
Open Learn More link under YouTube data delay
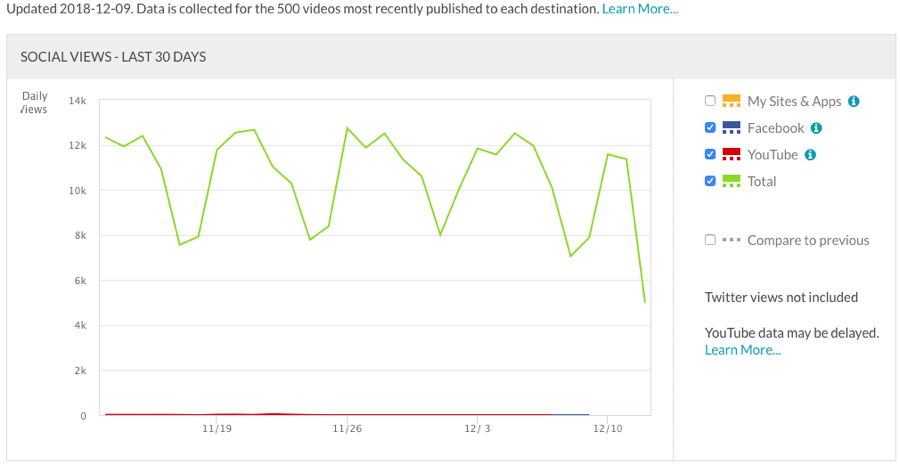pos(742,350)
